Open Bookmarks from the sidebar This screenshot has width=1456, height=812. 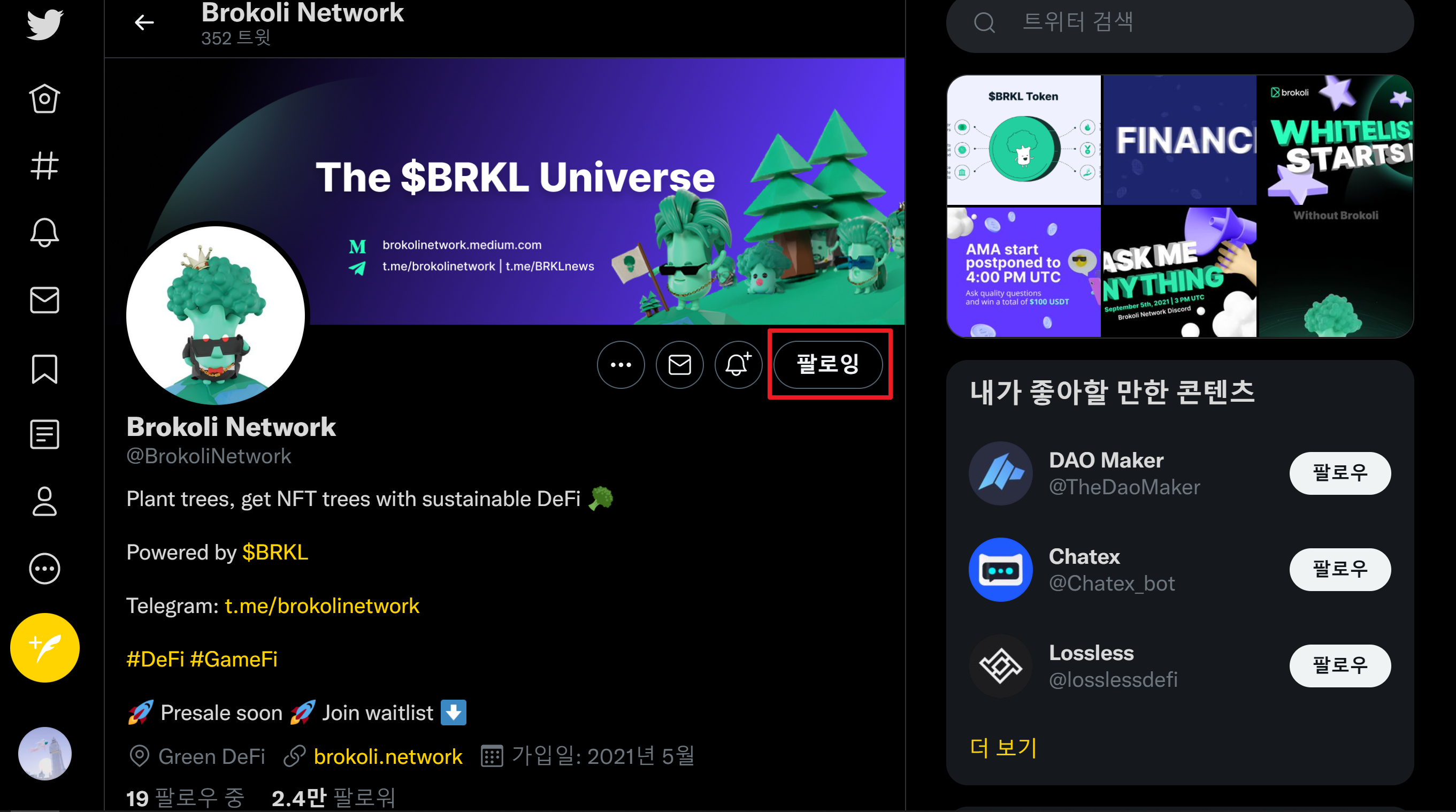pos(44,369)
